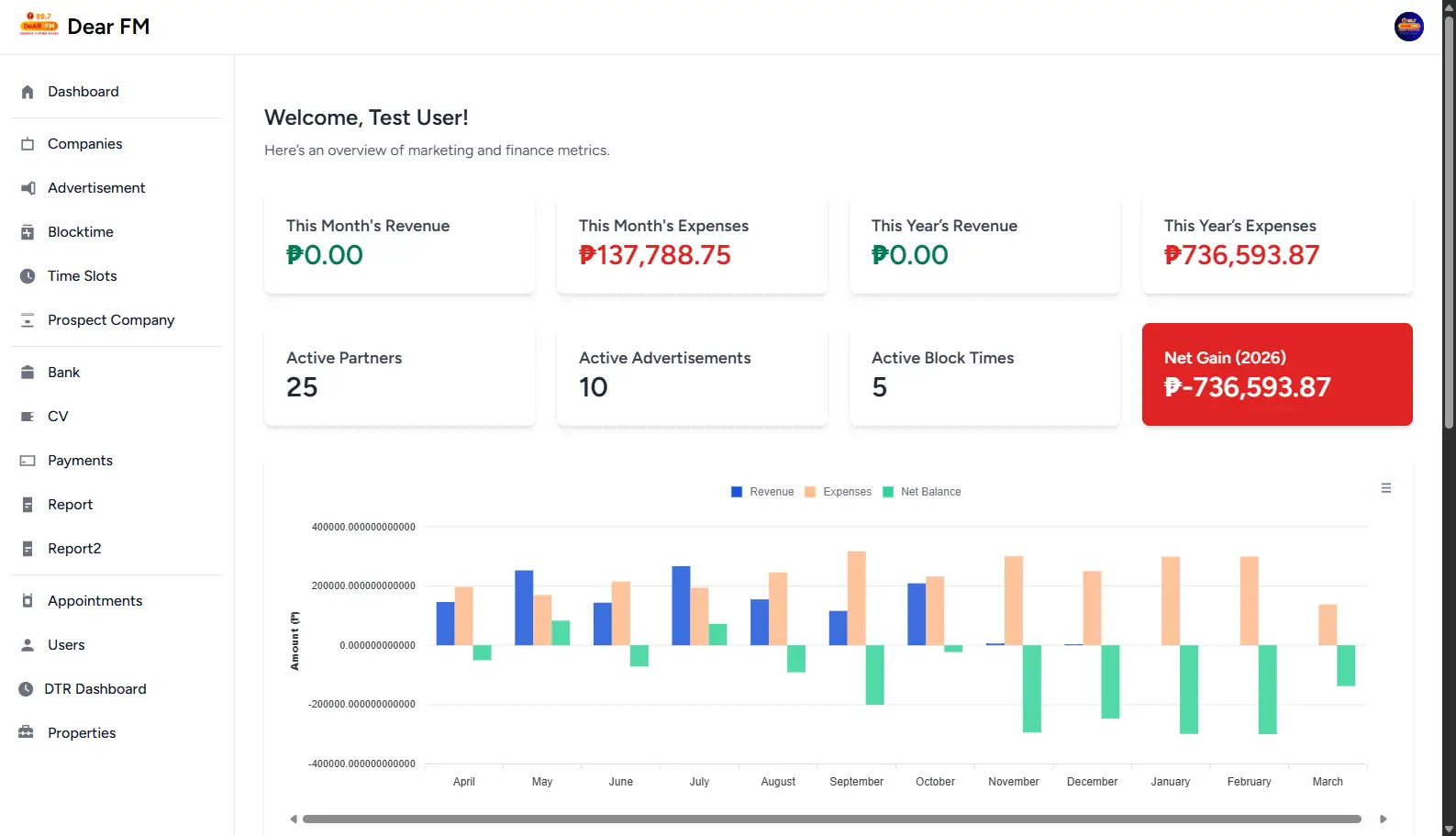
Task: Click the Appointments clipboard icon
Action: coord(28,601)
